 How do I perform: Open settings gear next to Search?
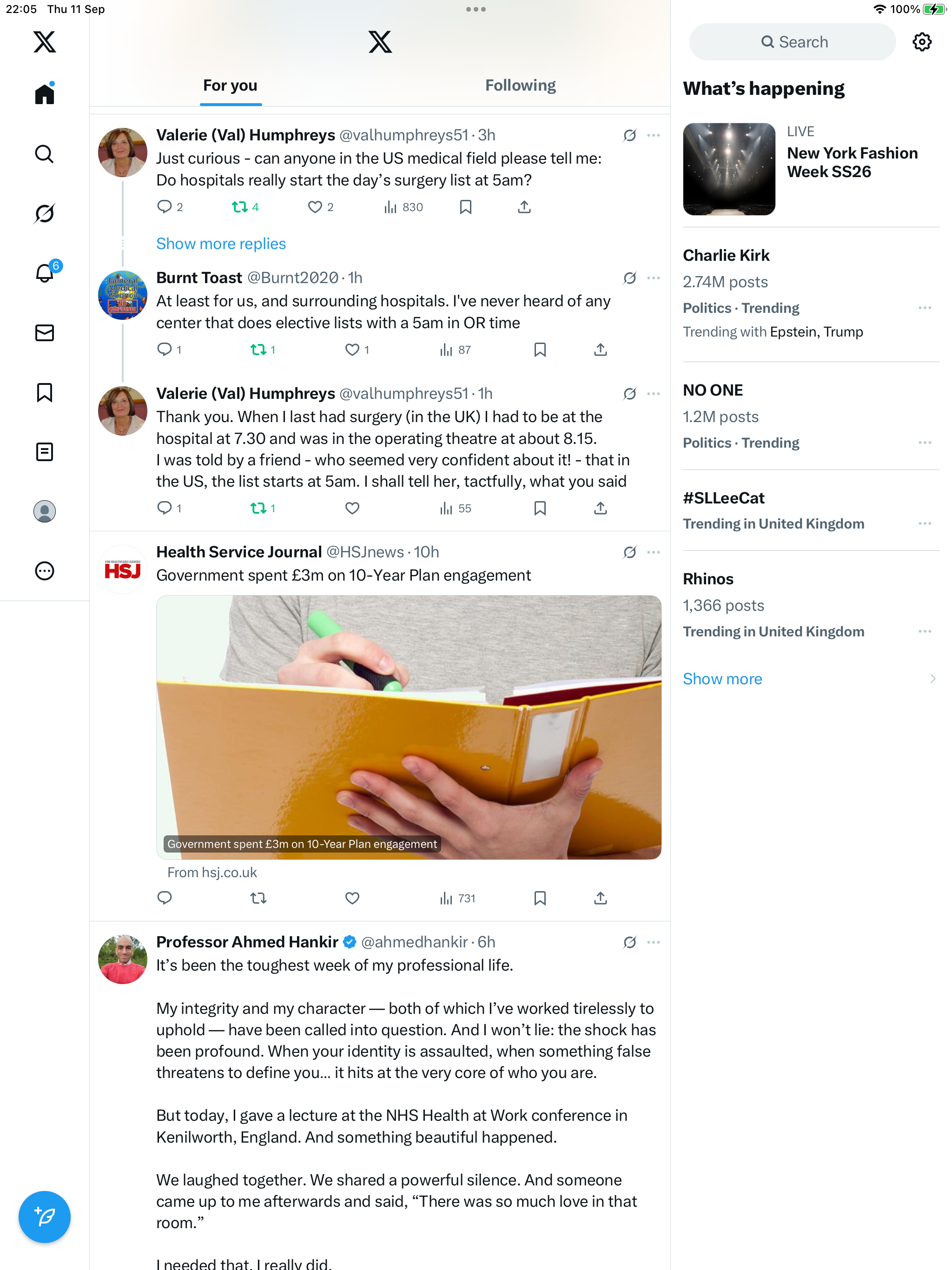tap(922, 42)
